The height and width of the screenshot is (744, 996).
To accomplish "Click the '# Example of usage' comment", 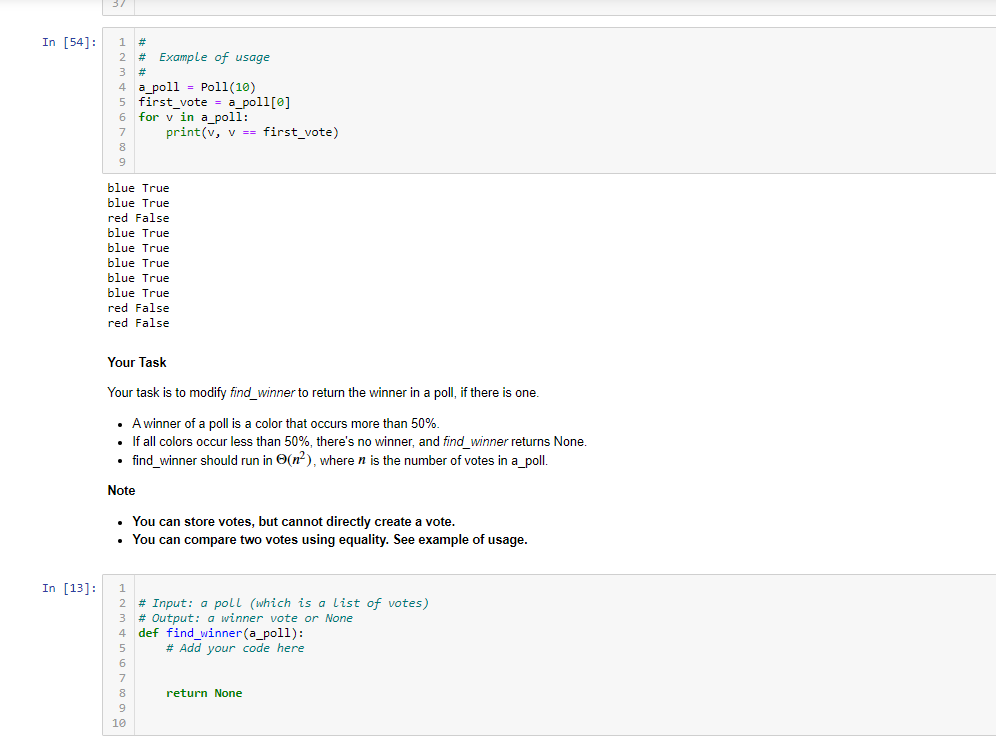I will coord(213,58).
